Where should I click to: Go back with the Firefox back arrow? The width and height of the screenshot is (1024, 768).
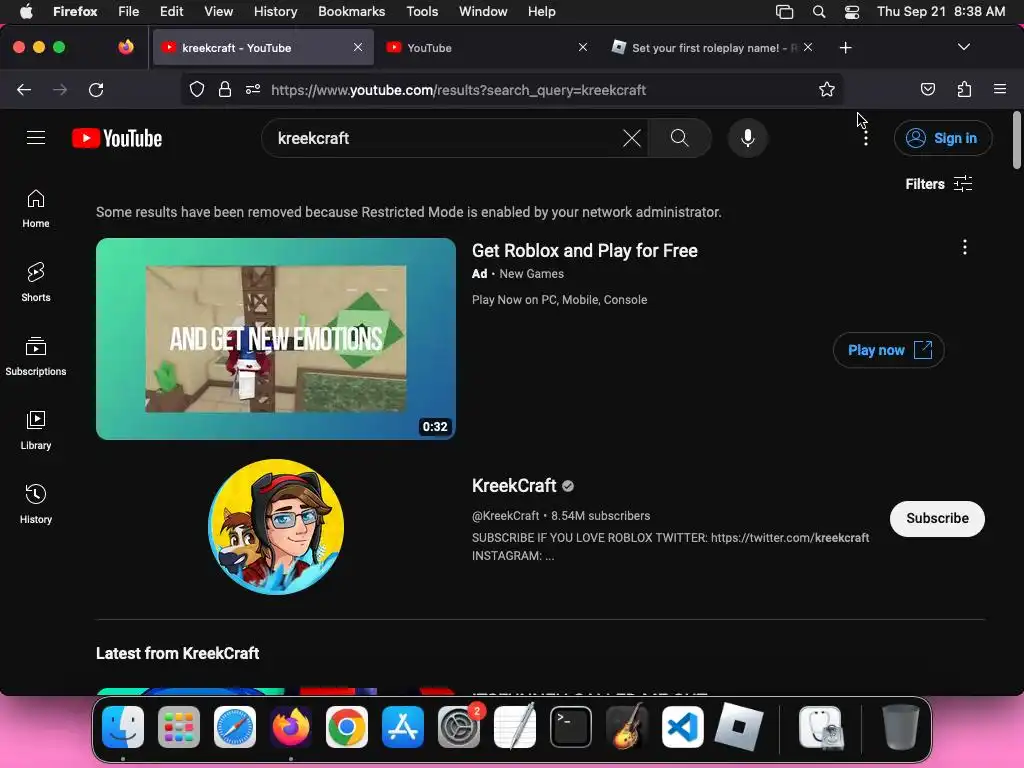tap(24, 89)
